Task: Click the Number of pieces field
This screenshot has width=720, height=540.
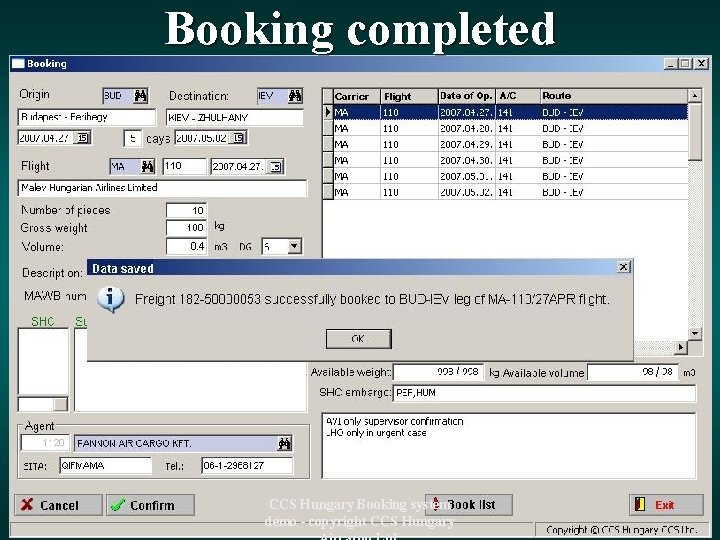Action: [x=186, y=210]
